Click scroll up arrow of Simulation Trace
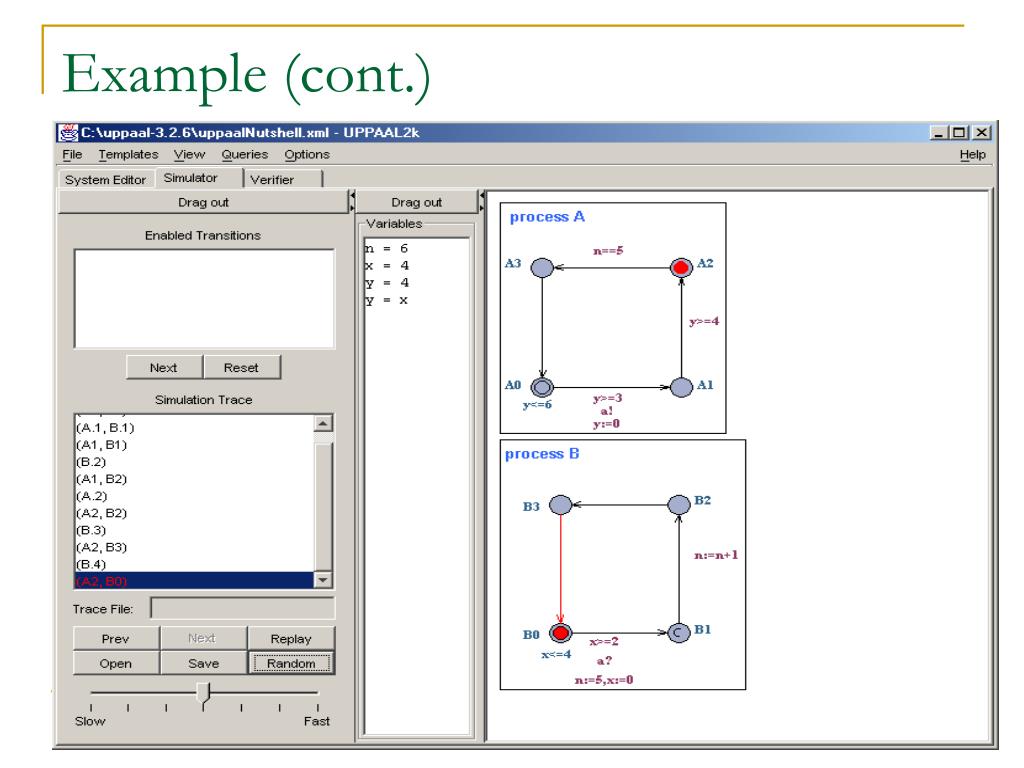This screenshot has width=1024, height=768. 323,423
